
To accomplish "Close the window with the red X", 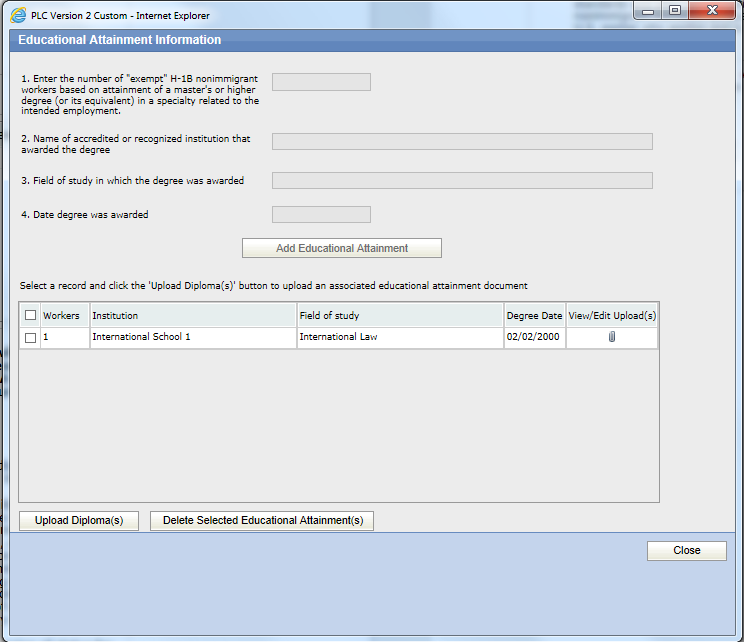I will tap(712, 11).
